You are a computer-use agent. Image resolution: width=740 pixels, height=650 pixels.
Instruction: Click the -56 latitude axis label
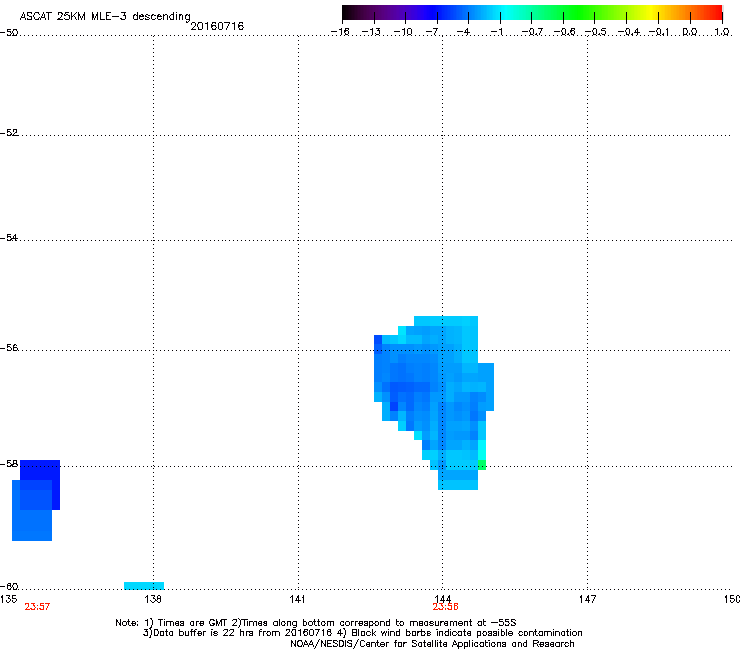[9, 347]
